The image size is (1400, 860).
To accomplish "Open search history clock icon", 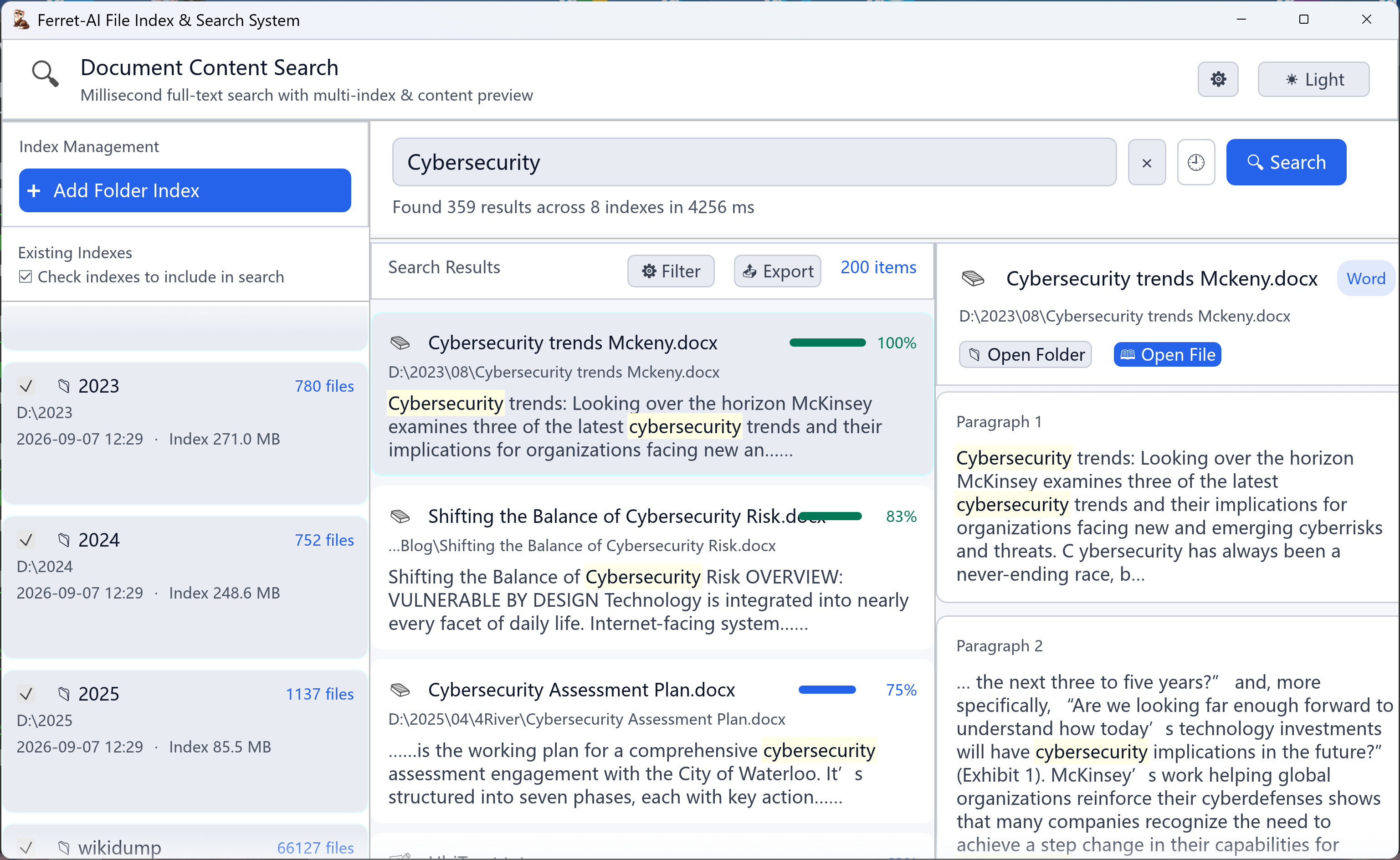I will (x=1196, y=163).
